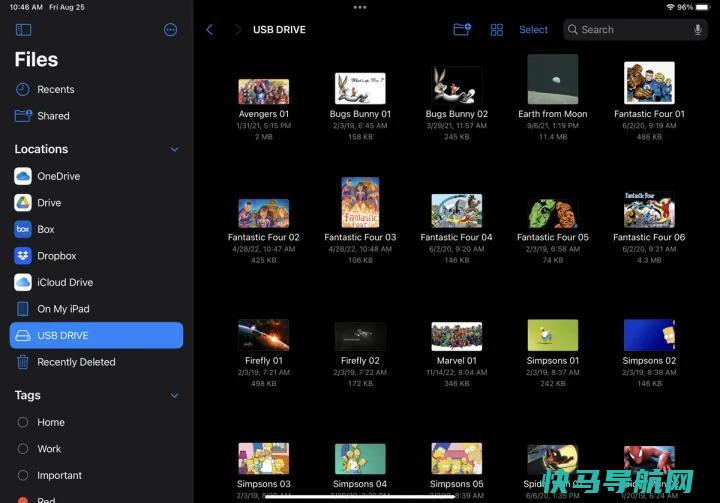The height and width of the screenshot is (503, 720).
Task: Open Simpsons 01 image
Action: [x=553, y=335]
